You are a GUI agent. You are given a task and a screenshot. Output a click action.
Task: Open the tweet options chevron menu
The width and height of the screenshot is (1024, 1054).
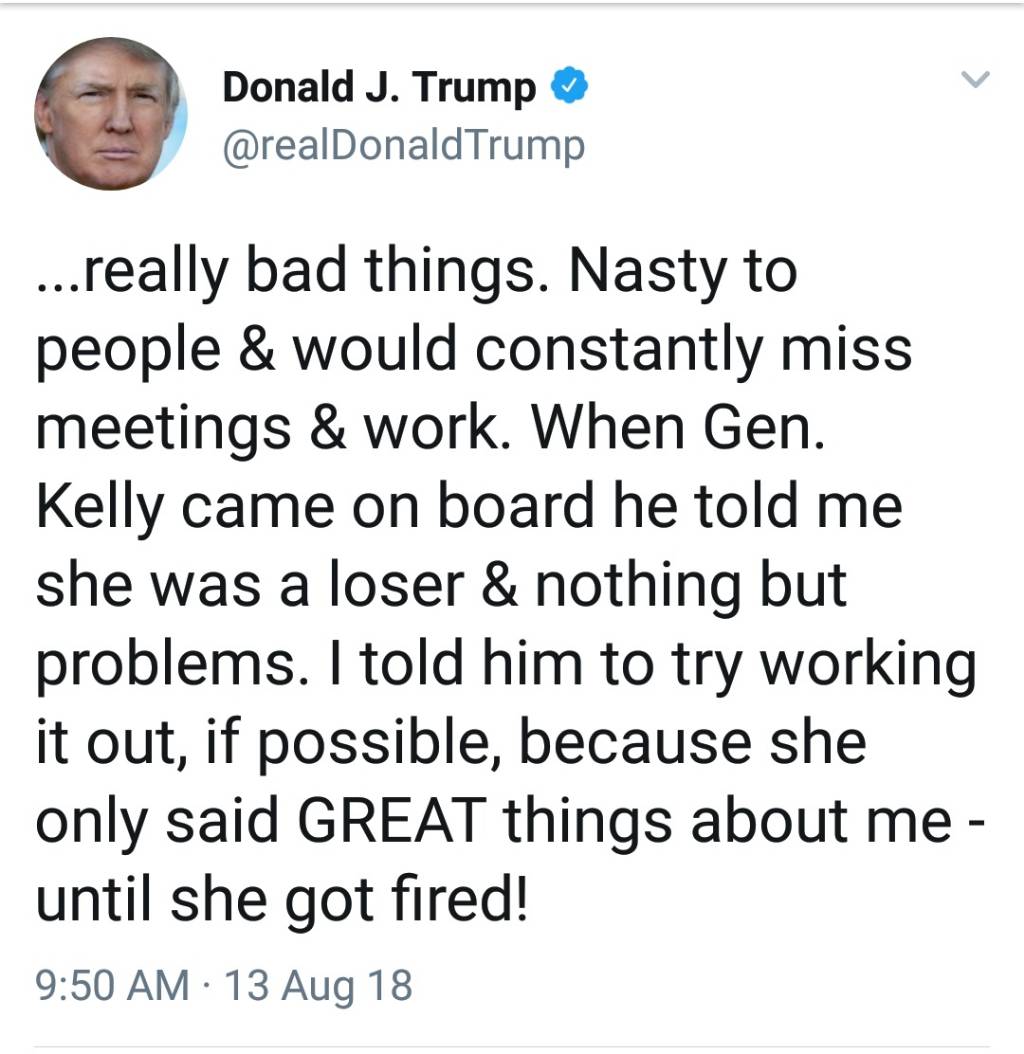(x=974, y=80)
